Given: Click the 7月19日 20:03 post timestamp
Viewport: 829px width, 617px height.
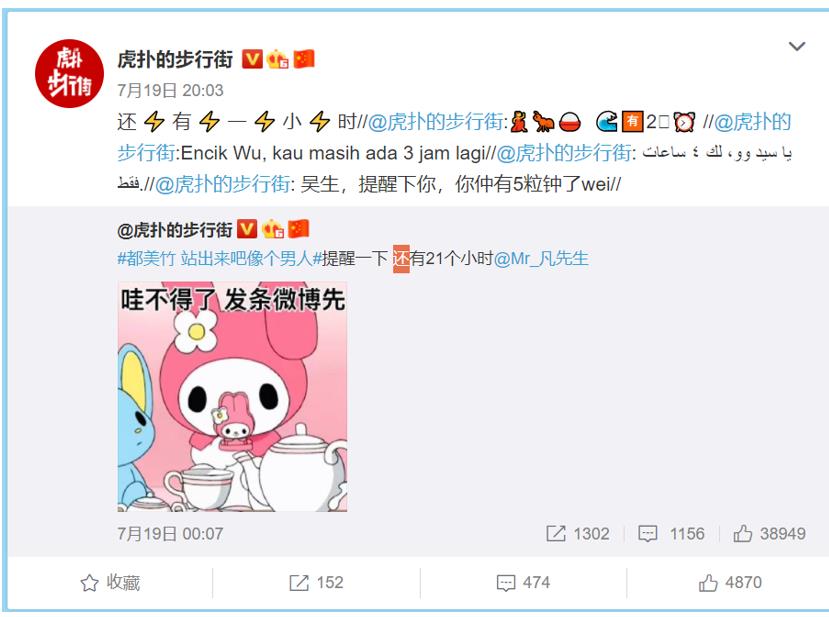Looking at the screenshot, I should 170,90.
